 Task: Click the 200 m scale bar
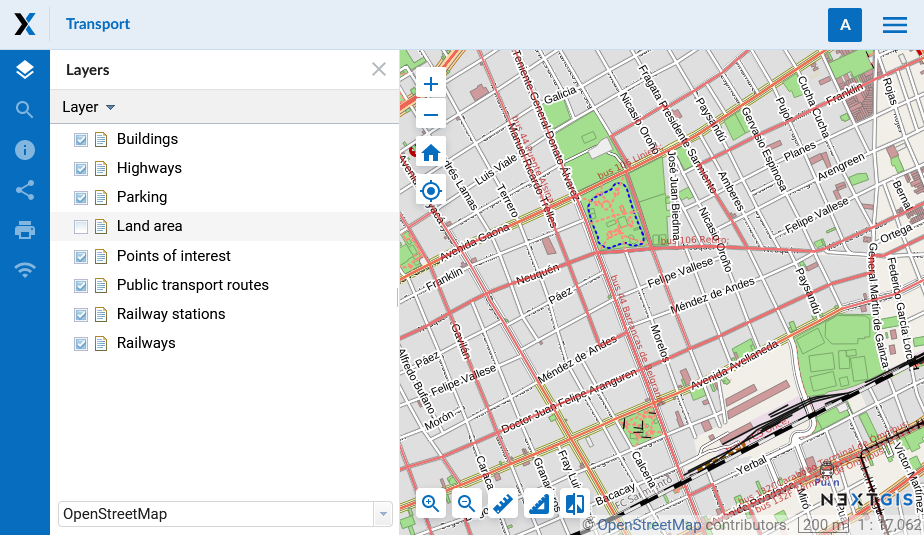coord(823,524)
